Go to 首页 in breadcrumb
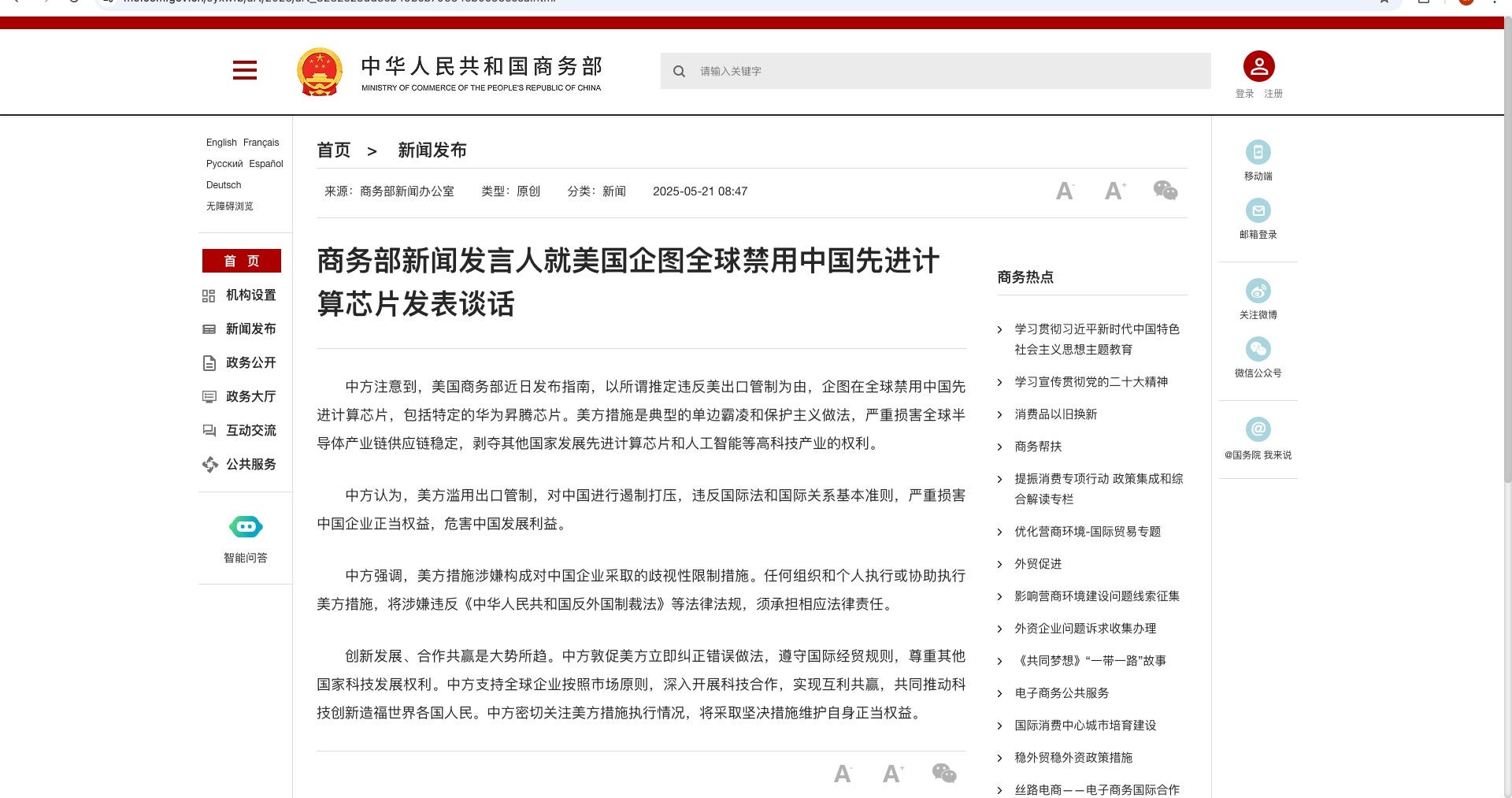This screenshot has width=1512, height=798. 334,150
